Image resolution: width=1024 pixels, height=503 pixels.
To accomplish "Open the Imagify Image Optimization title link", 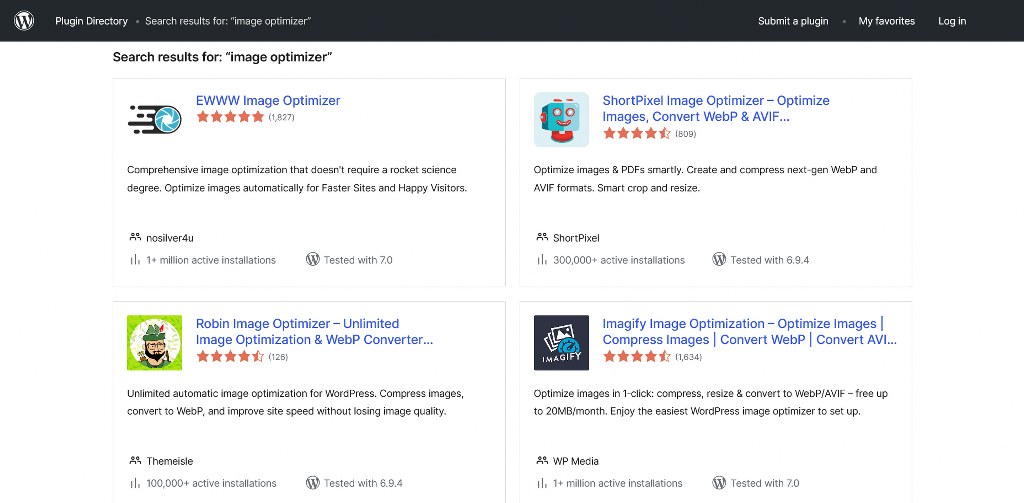I will click(x=750, y=331).
